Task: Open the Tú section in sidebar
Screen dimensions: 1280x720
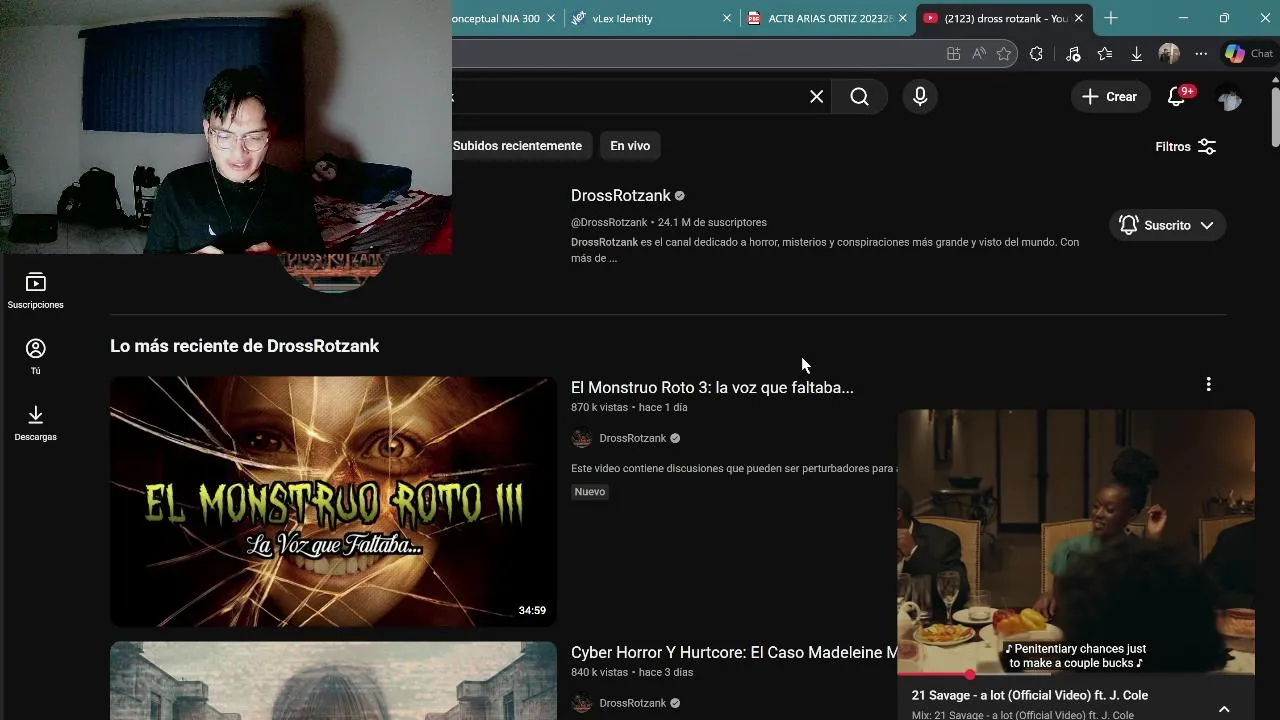Action: (36, 357)
